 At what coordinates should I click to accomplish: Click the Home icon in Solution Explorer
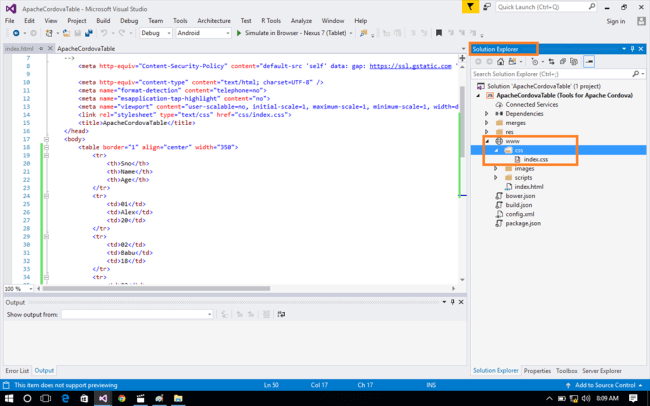pyautogui.click(x=502, y=62)
